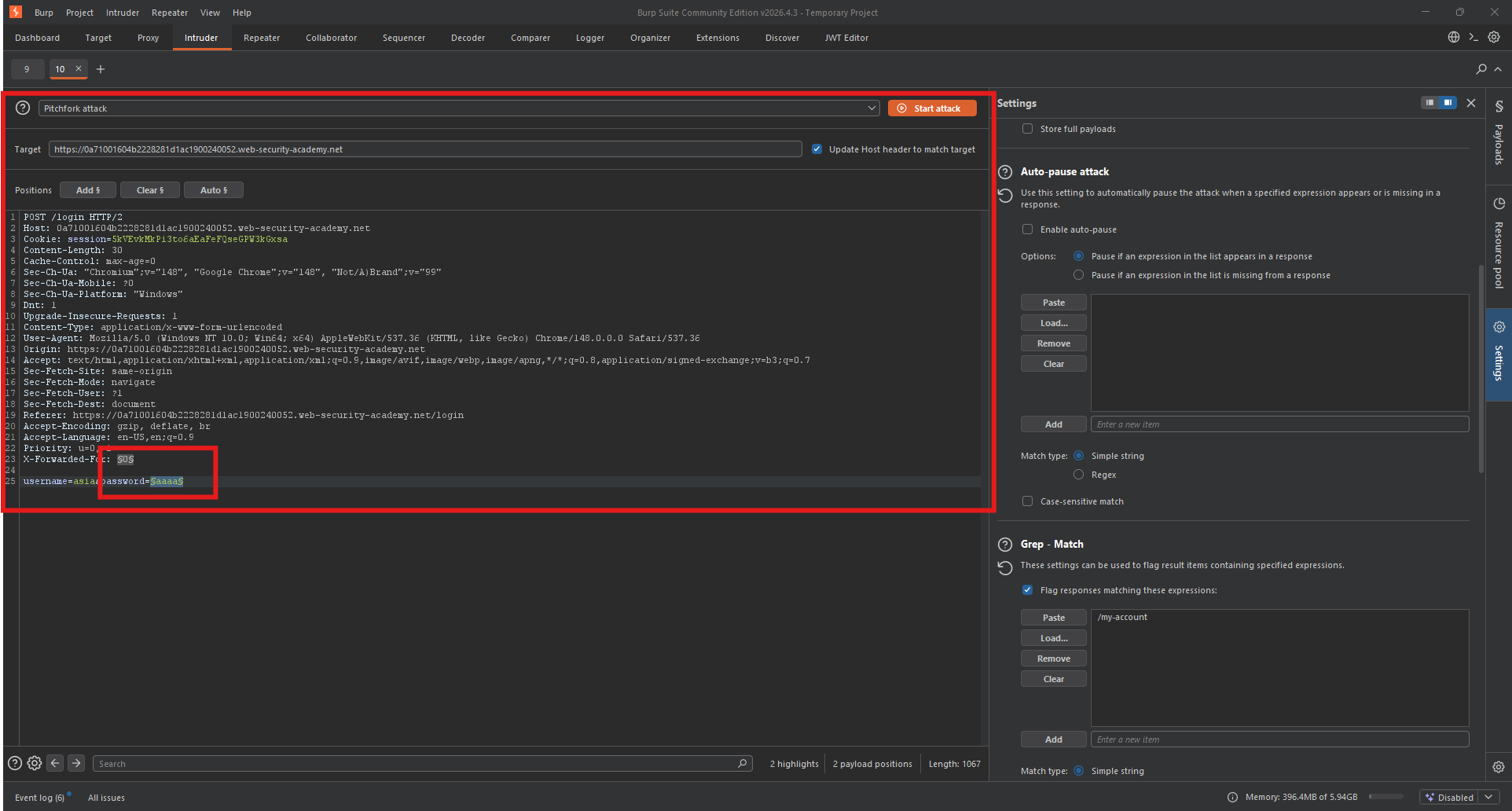
Task: Open the Repeater top tab
Action: pyautogui.click(x=262, y=38)
